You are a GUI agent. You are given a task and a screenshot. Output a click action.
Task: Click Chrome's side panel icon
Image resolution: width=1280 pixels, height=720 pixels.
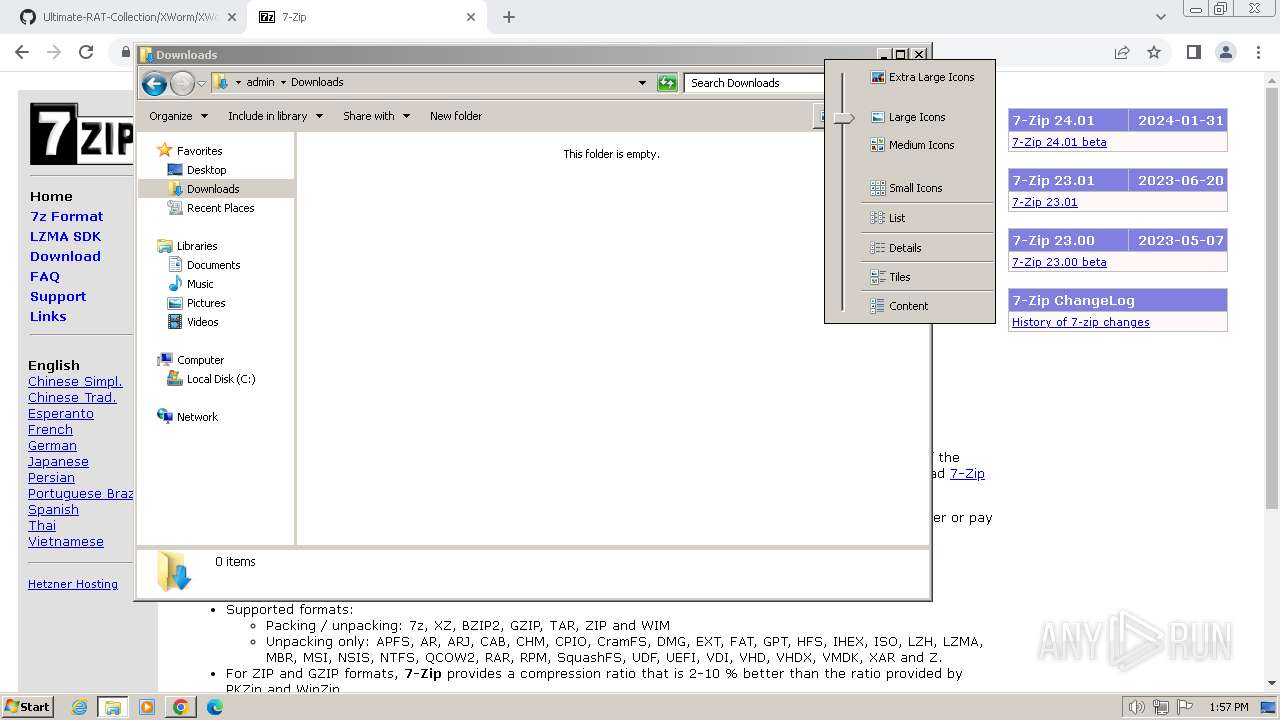(1193, 52)
